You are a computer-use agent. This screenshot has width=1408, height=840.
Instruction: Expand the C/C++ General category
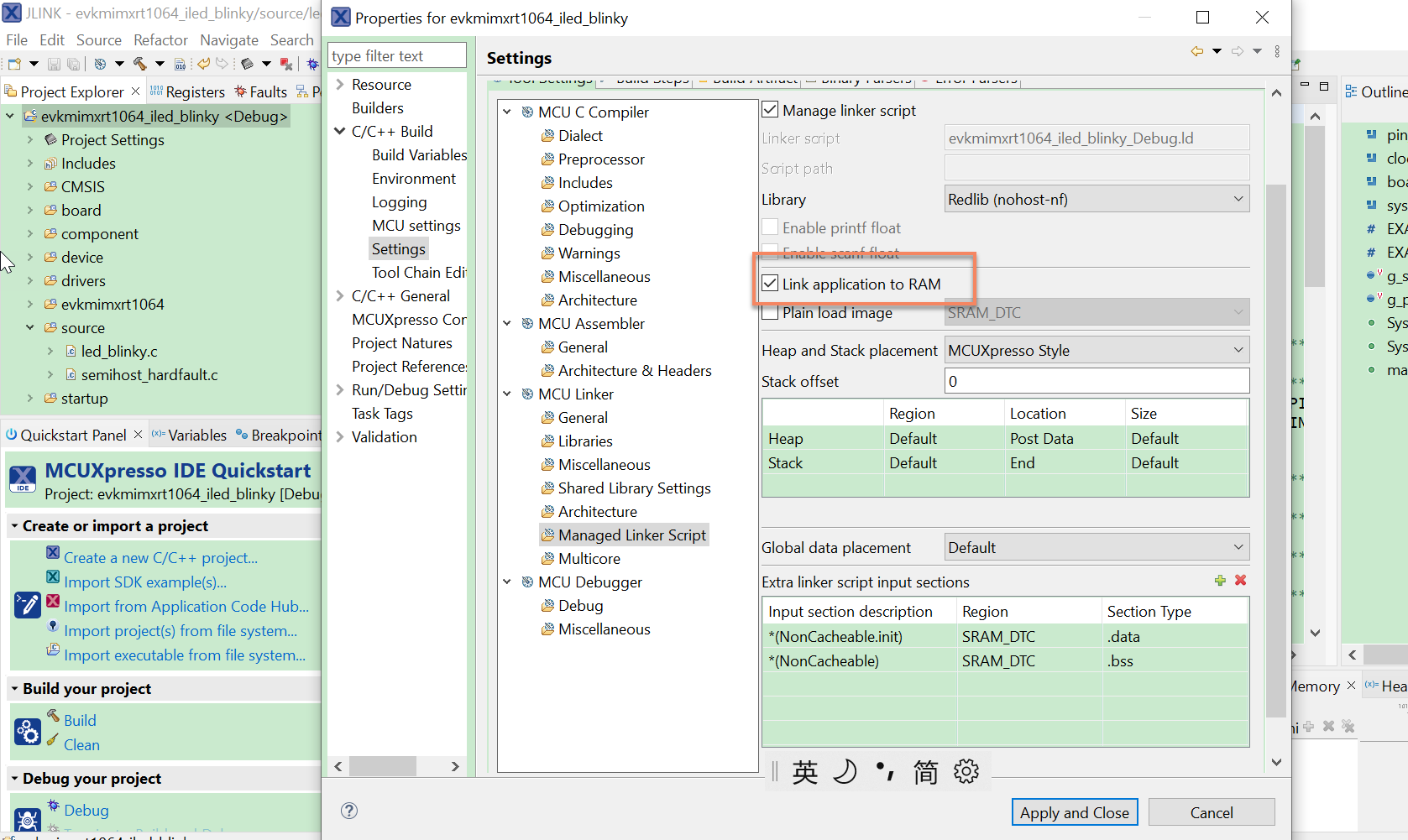(340, 296)
